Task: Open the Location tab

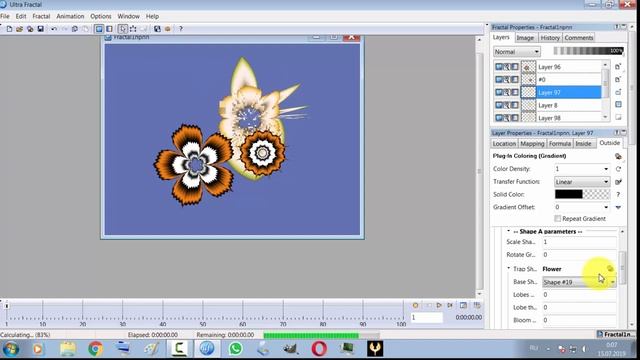Action: pos(504,144)
